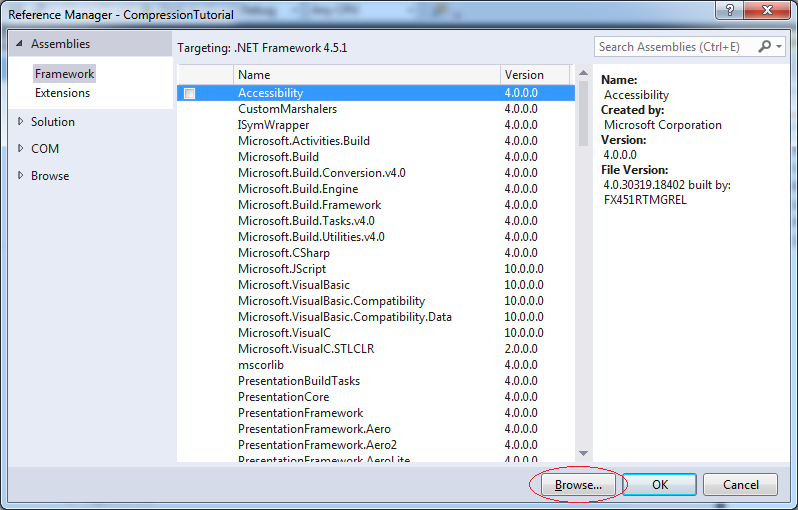Select the Microsoft.Build row
This screenshot has height=510, width=798.
tap(376, 157)
